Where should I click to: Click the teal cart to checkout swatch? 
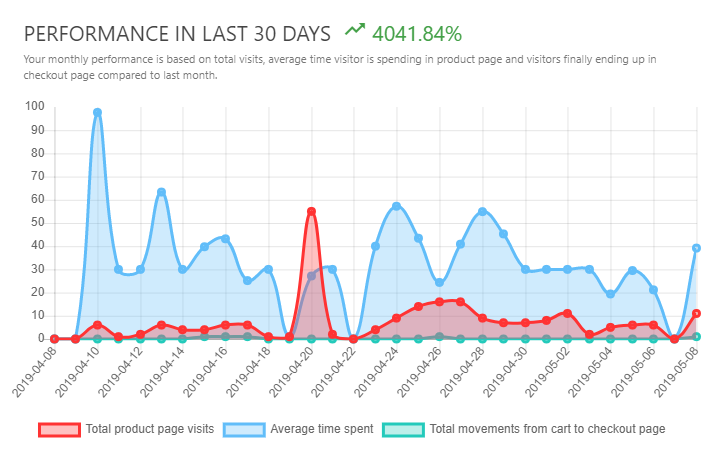(403, 430)
